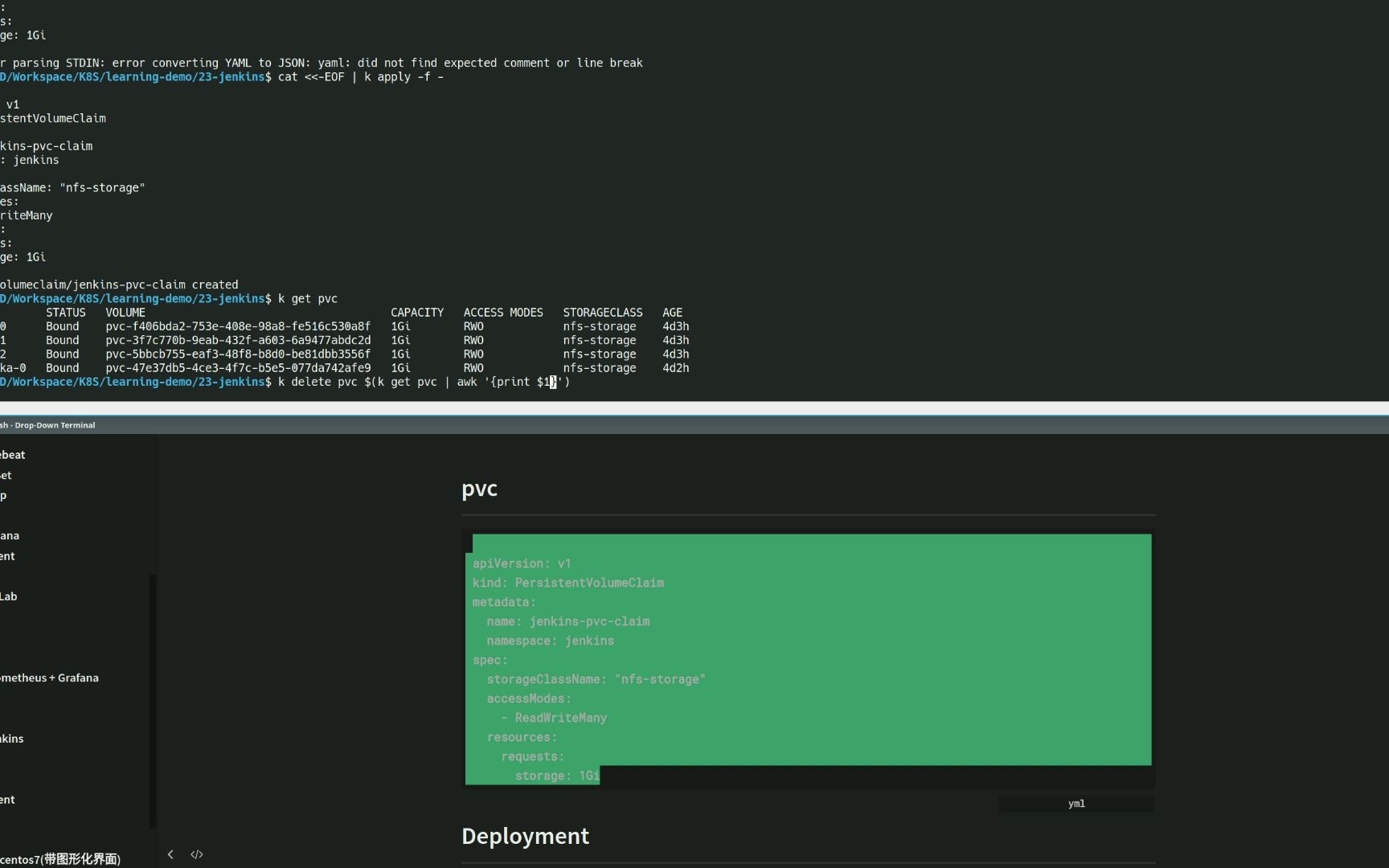1389x868 pixels.
Task: Click volume pvc-f406bda2-753e-408e-98a8-fe516c530a8f in the terminal
Action: click(x=238, y=326)
